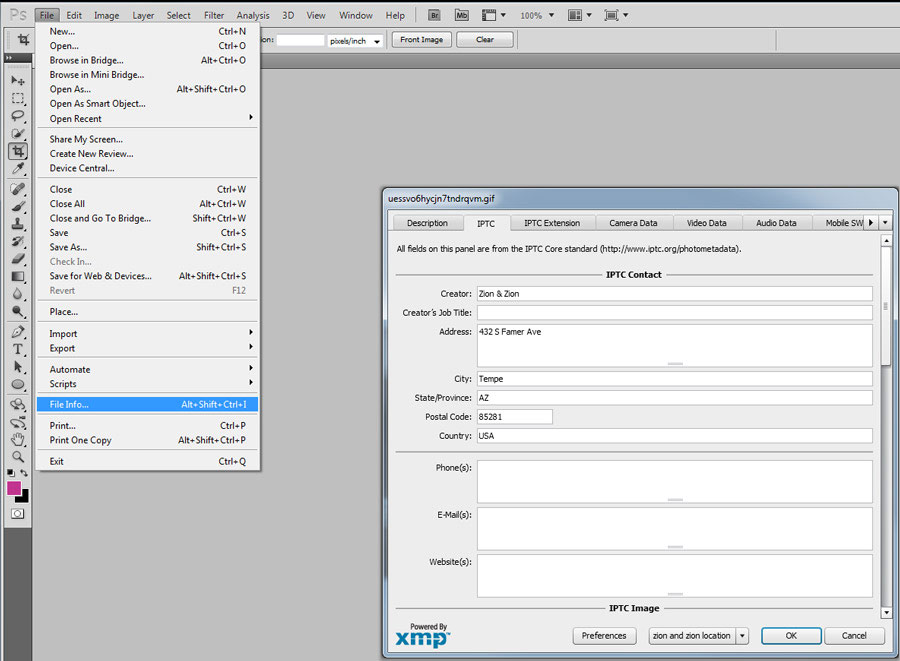Reset default foreground and background colors

(10, 473)
